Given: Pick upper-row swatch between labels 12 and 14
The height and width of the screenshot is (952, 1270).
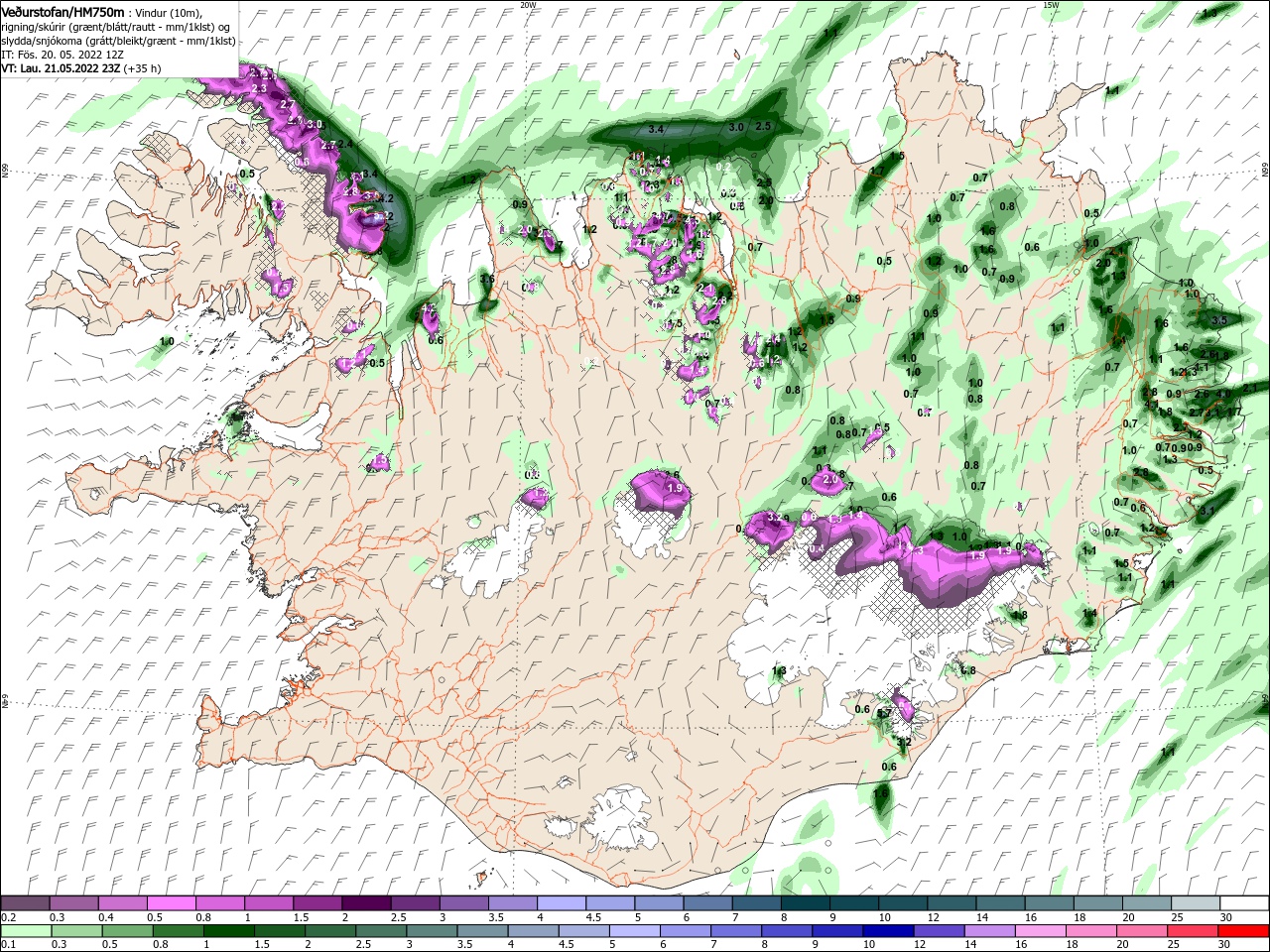Looking at the screenshot, I should click(x=950, y=902).
